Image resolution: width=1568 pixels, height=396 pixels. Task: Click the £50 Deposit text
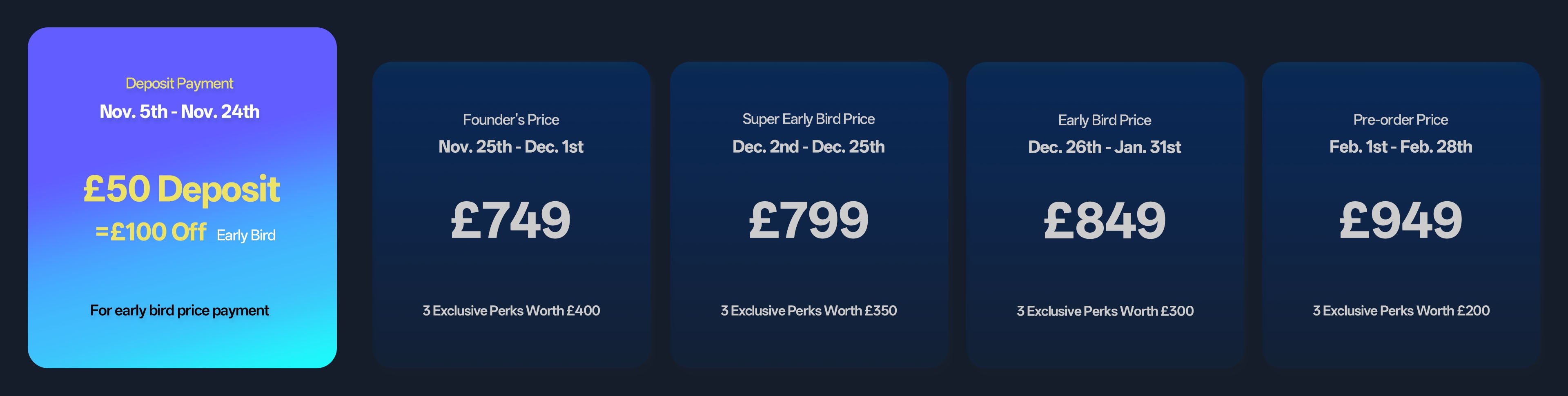(x=181, y=189)
